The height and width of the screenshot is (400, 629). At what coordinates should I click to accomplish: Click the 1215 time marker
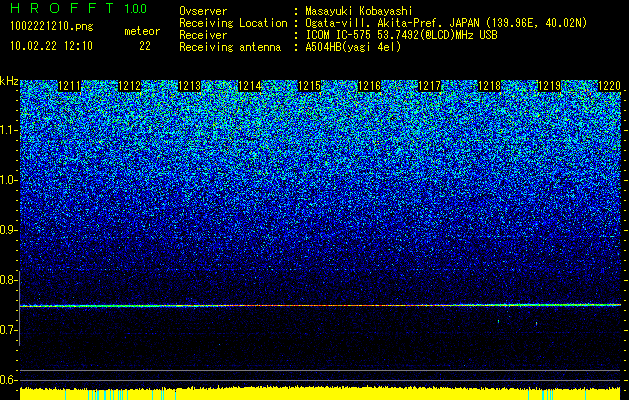tap(309, 86)
